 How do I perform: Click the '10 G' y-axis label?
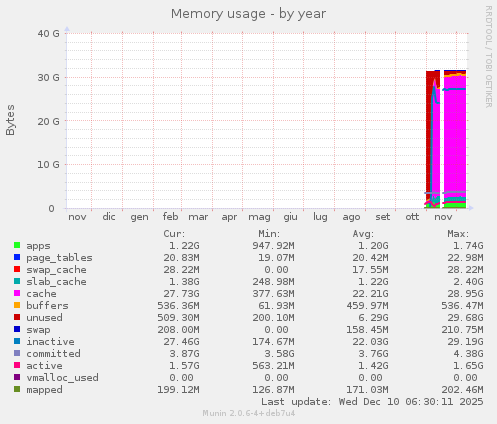click(x=49, y=165)
